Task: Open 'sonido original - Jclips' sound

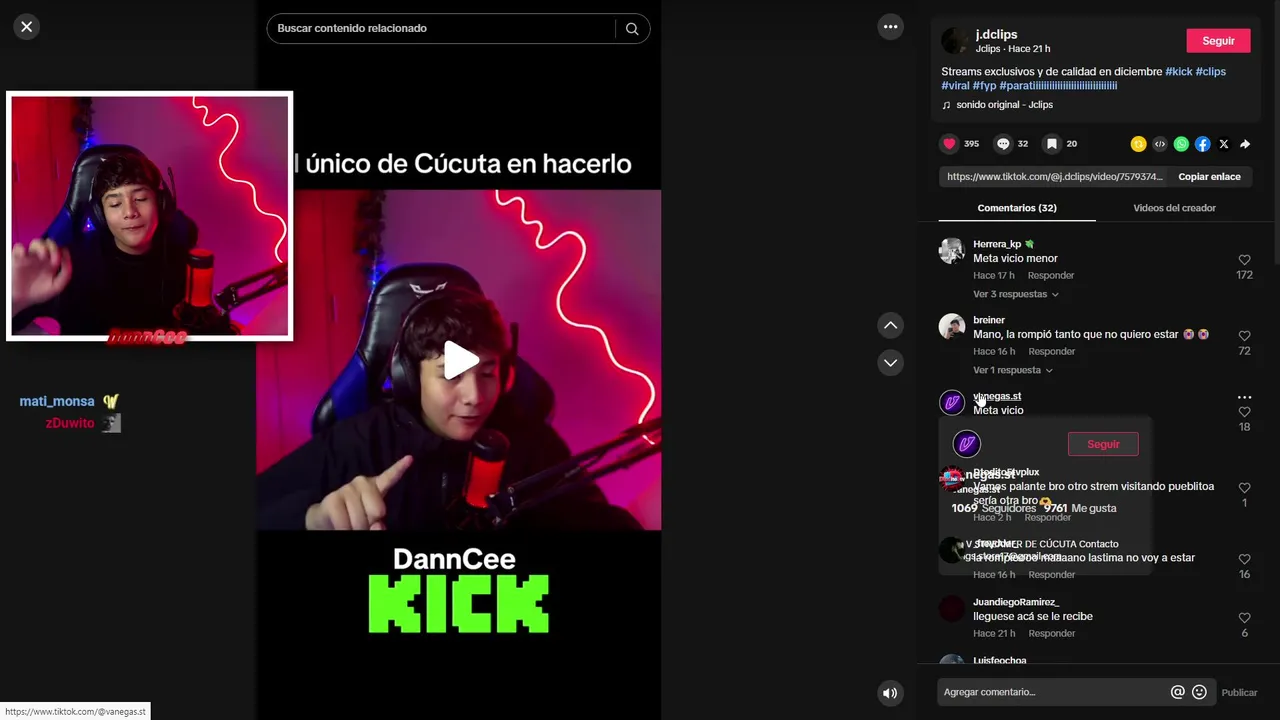Action: 1004,105
